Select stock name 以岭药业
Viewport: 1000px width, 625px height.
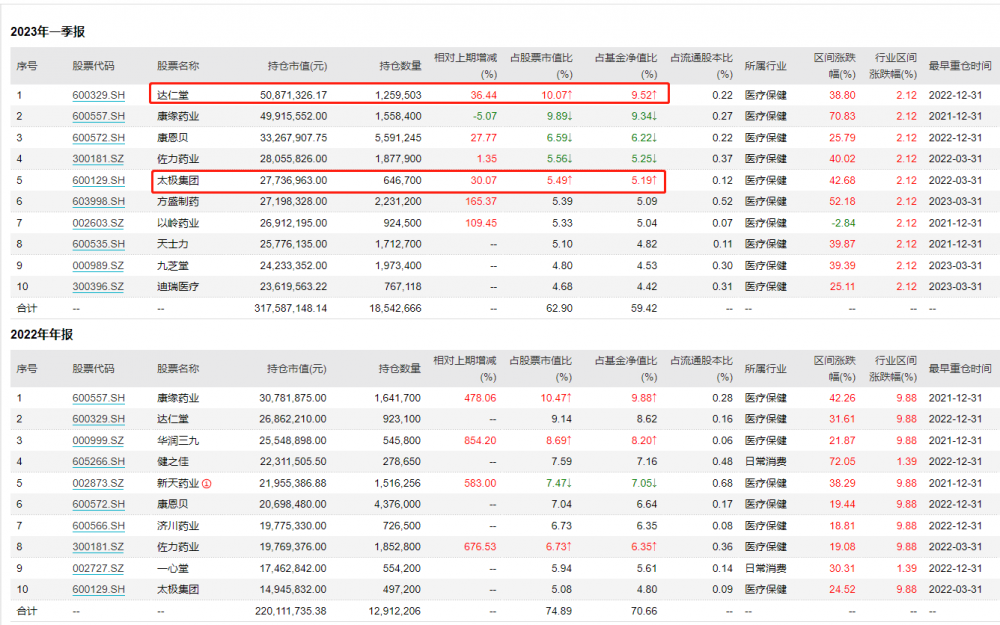pos(178,223)
